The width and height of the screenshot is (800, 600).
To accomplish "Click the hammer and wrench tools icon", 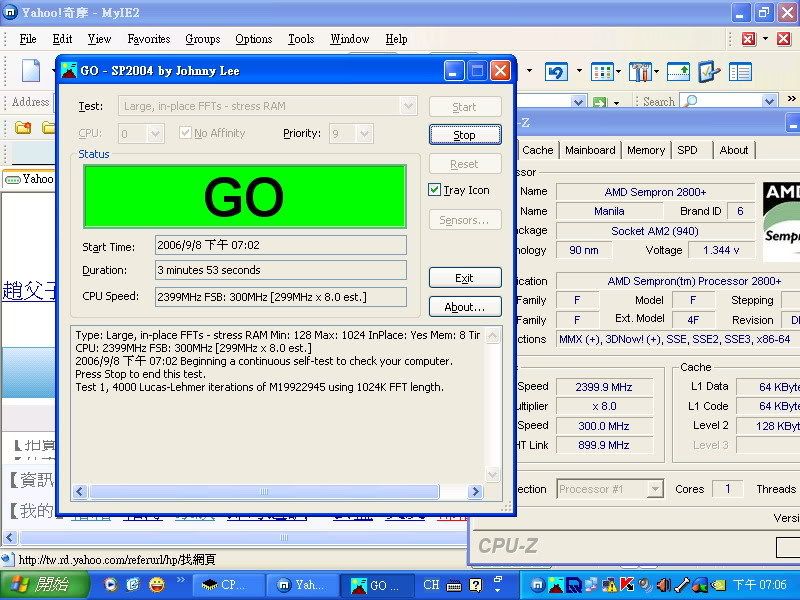I will [640, 72].
